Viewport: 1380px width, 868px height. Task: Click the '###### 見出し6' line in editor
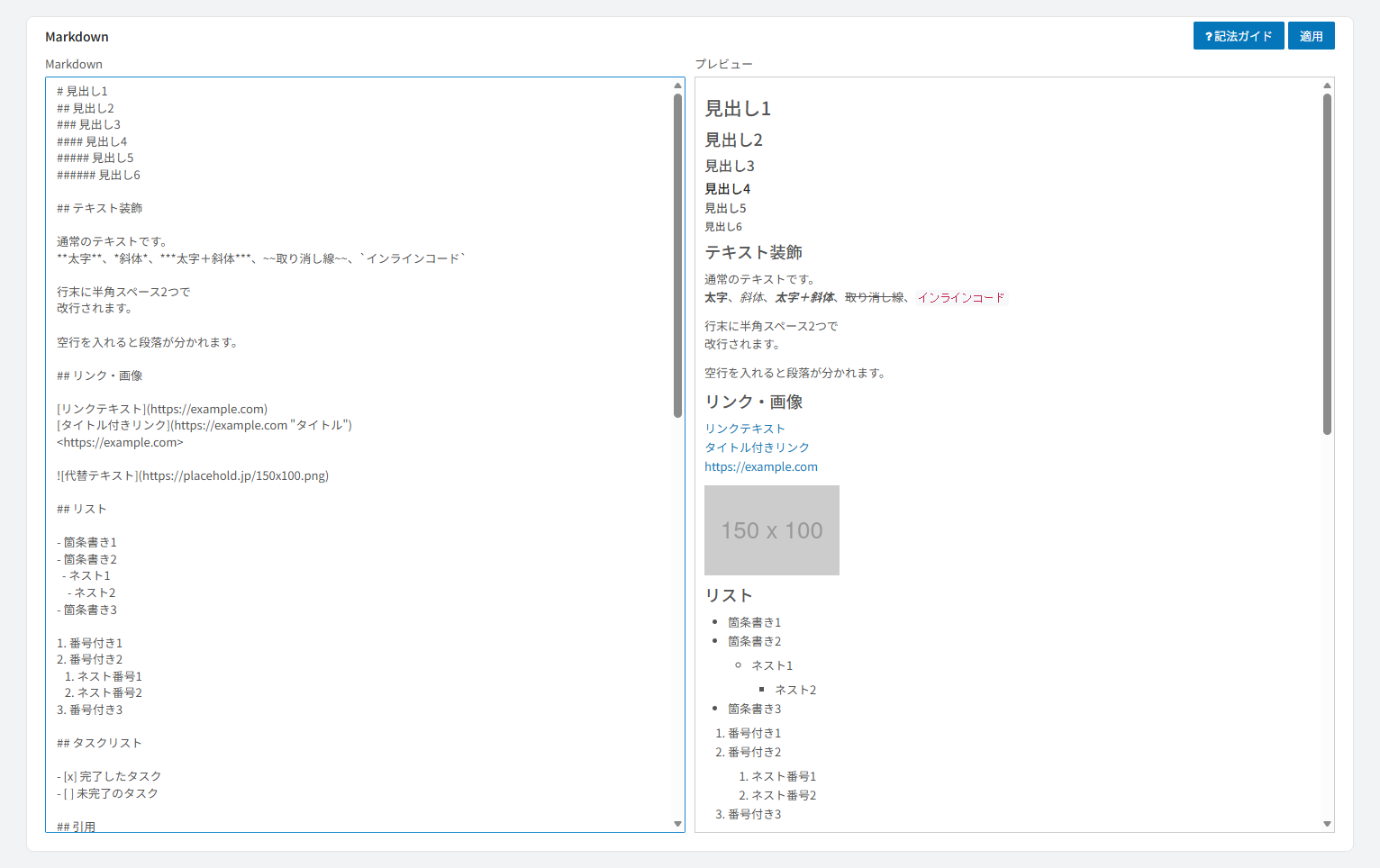coord(98,175)
